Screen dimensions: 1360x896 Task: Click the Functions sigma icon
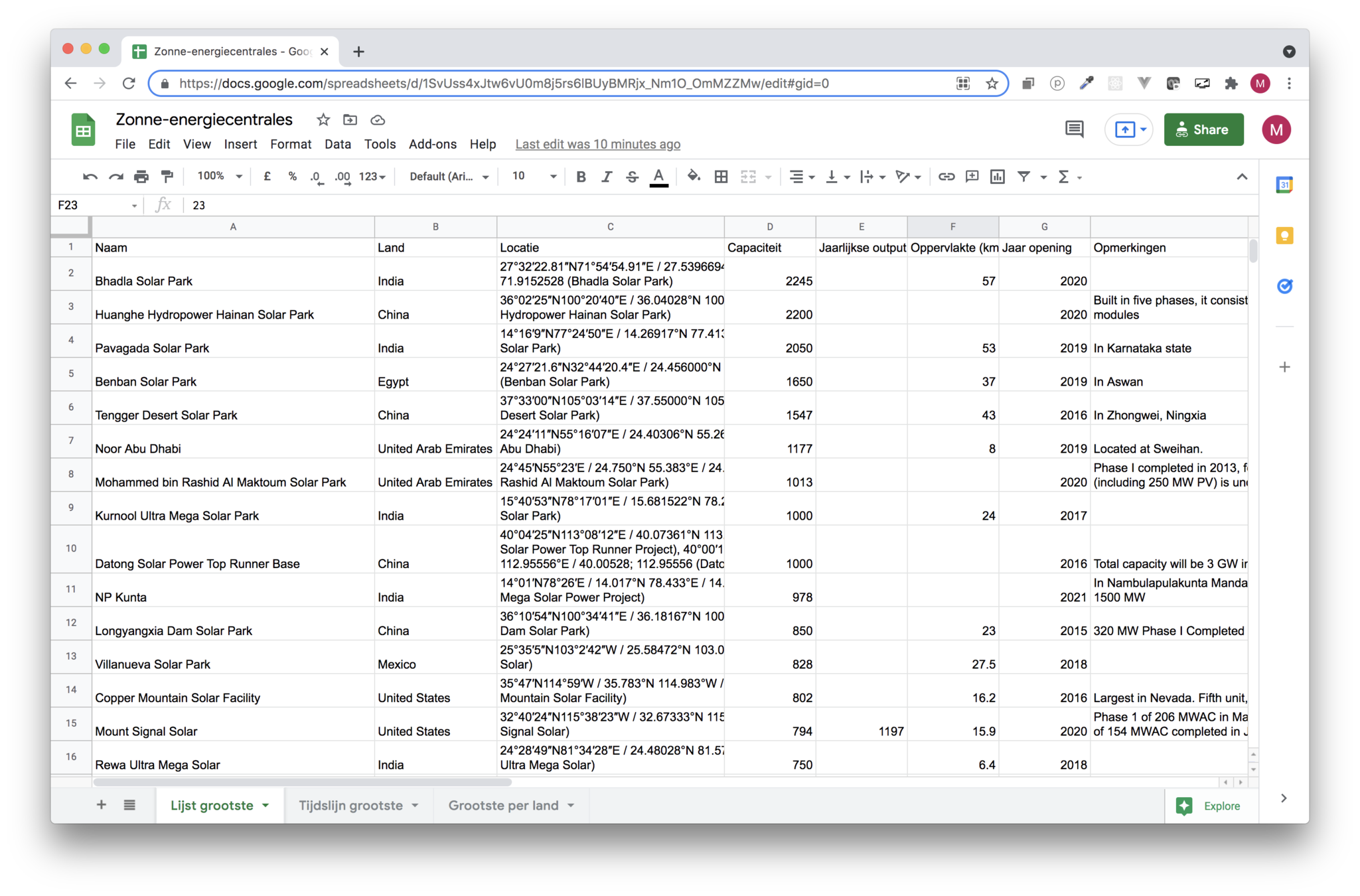[1063, 177]
